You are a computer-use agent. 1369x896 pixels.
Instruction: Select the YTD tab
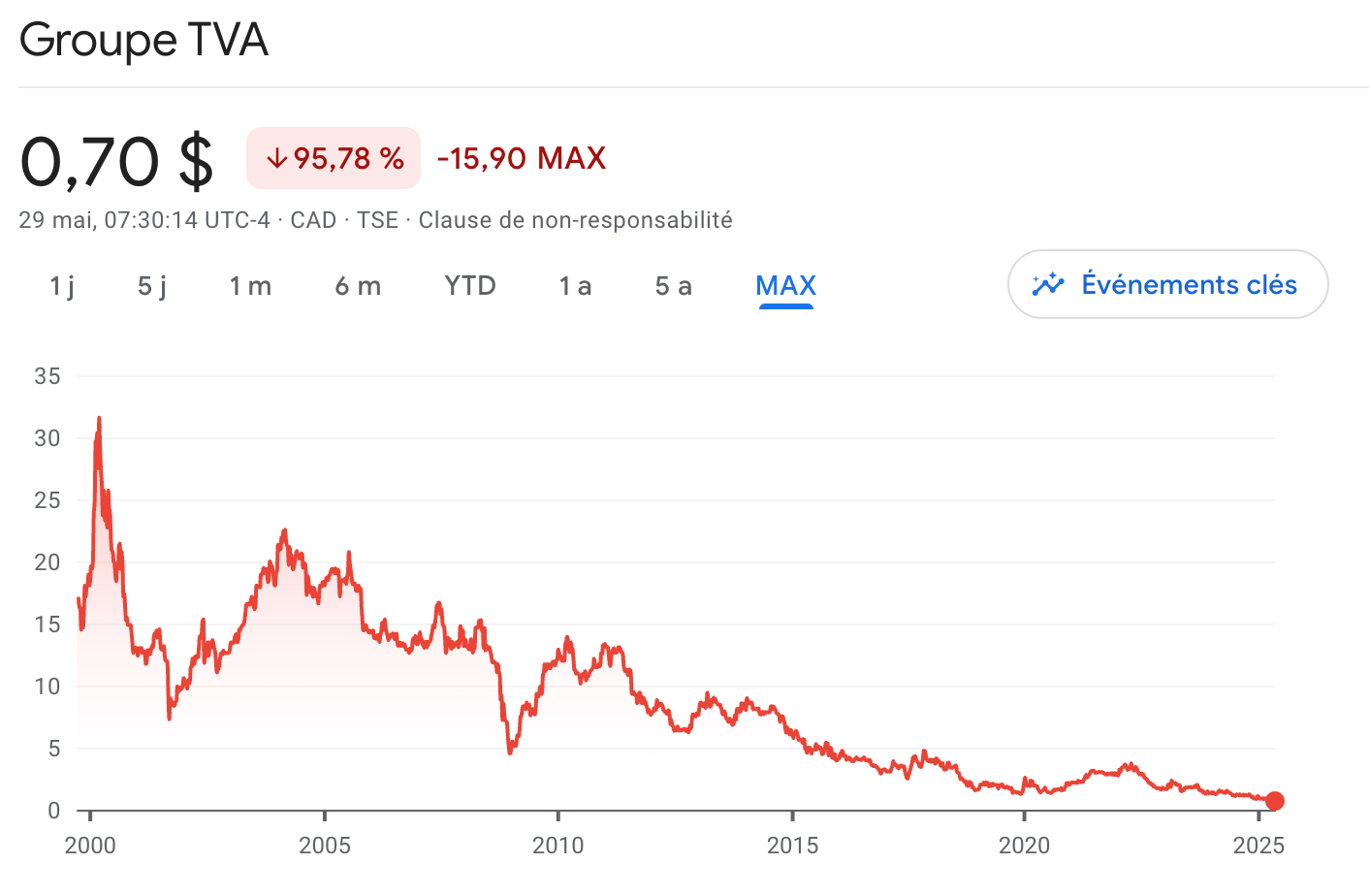(x=470, y=285)
